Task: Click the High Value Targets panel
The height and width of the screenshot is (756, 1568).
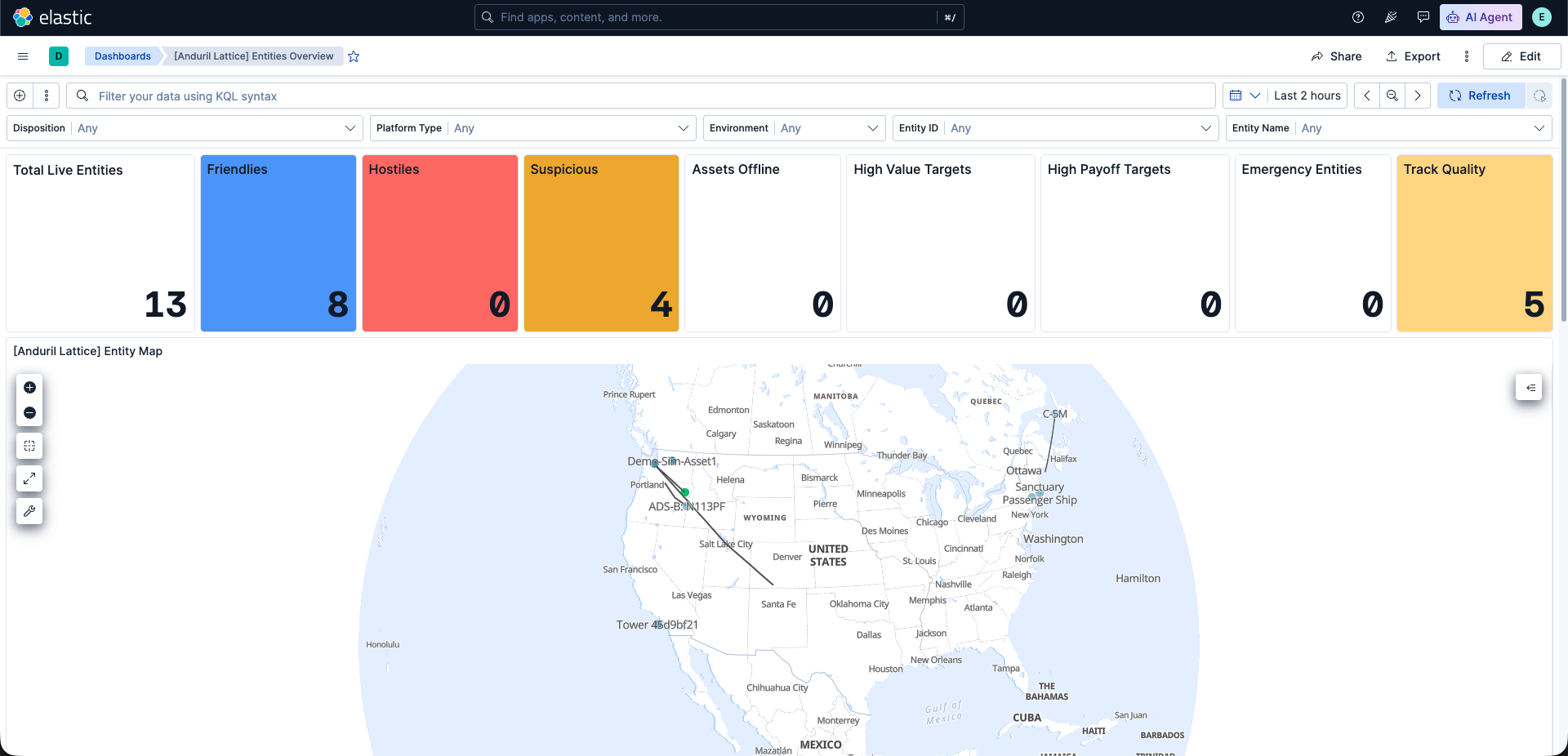Action: click(941, 243)
